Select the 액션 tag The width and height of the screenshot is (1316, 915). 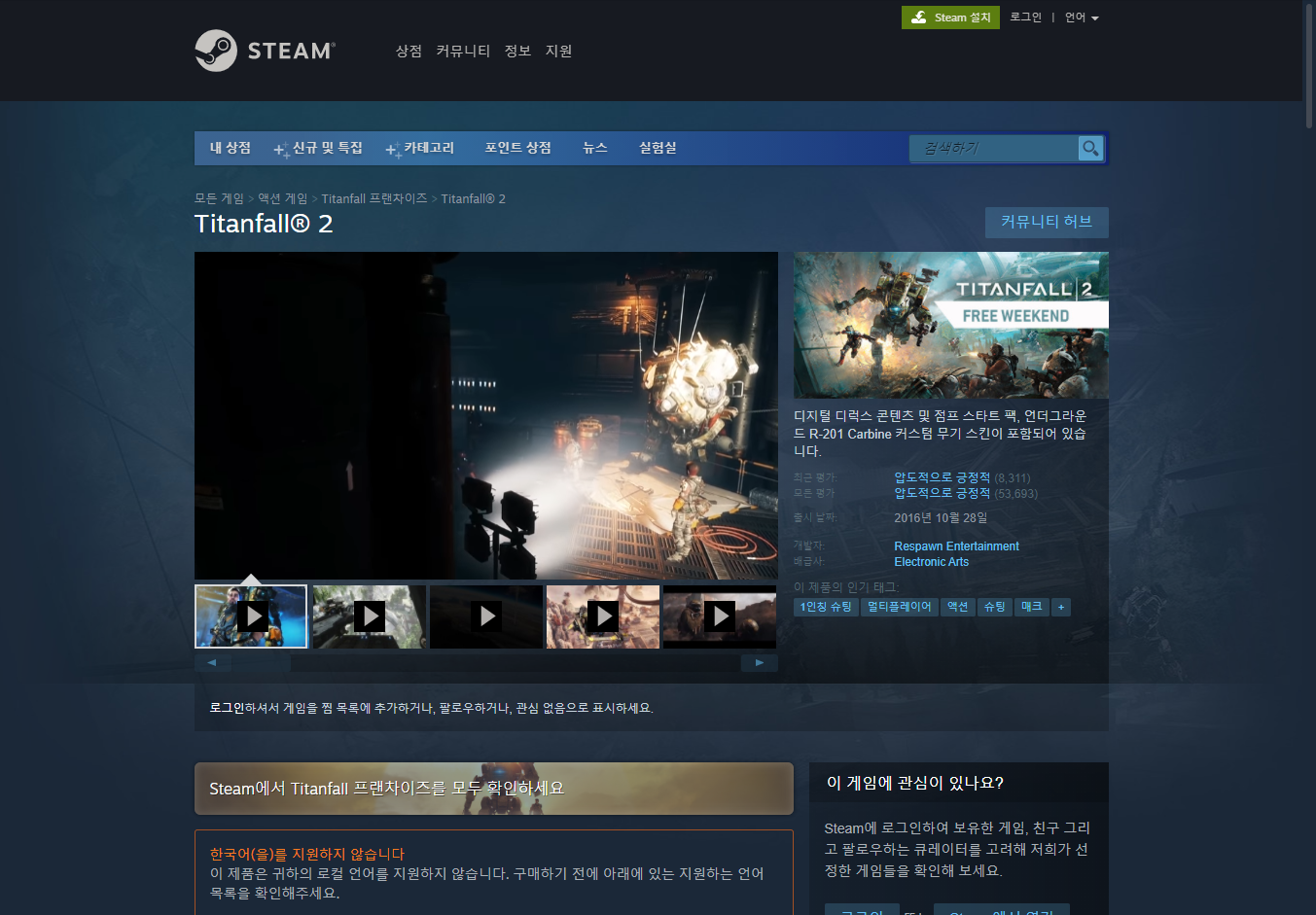958,607
